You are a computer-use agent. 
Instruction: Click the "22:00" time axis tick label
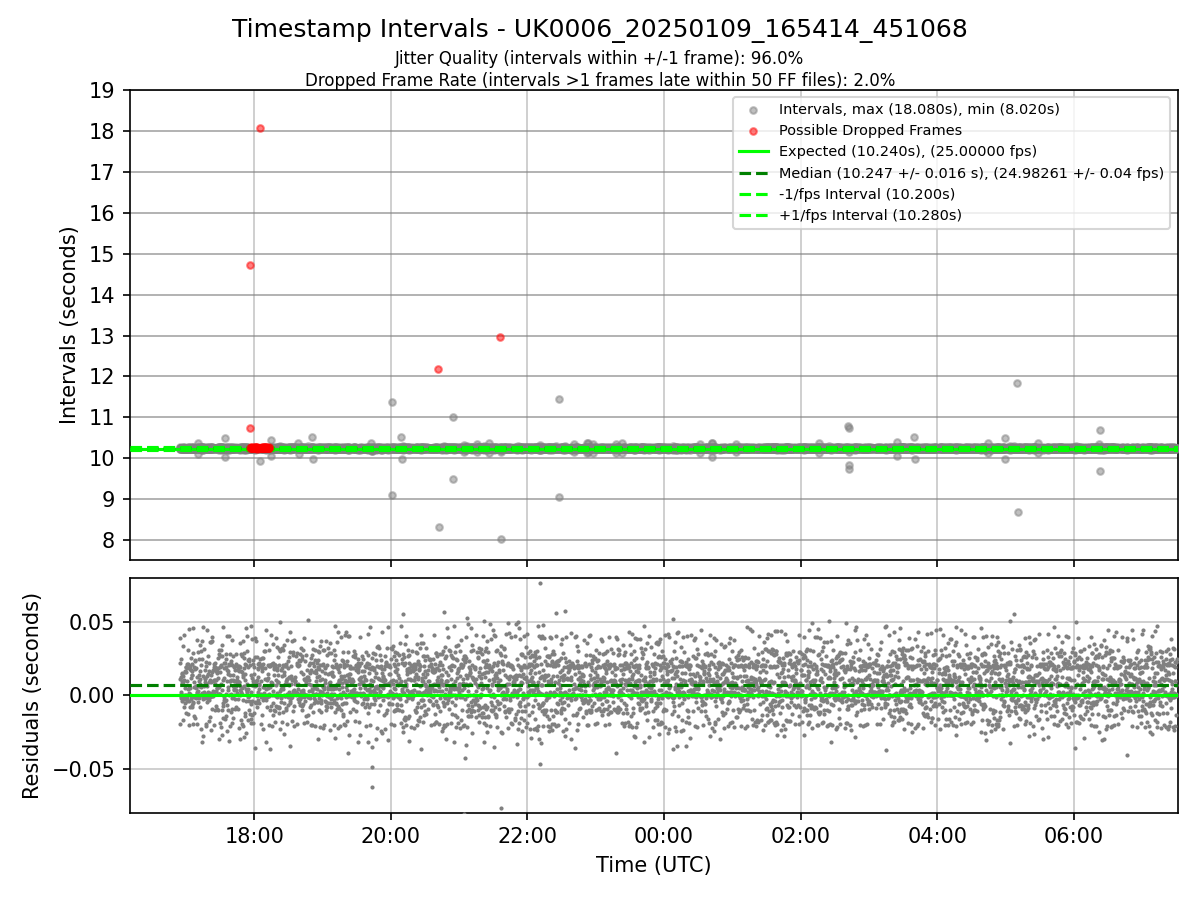[x=527, y=835]
